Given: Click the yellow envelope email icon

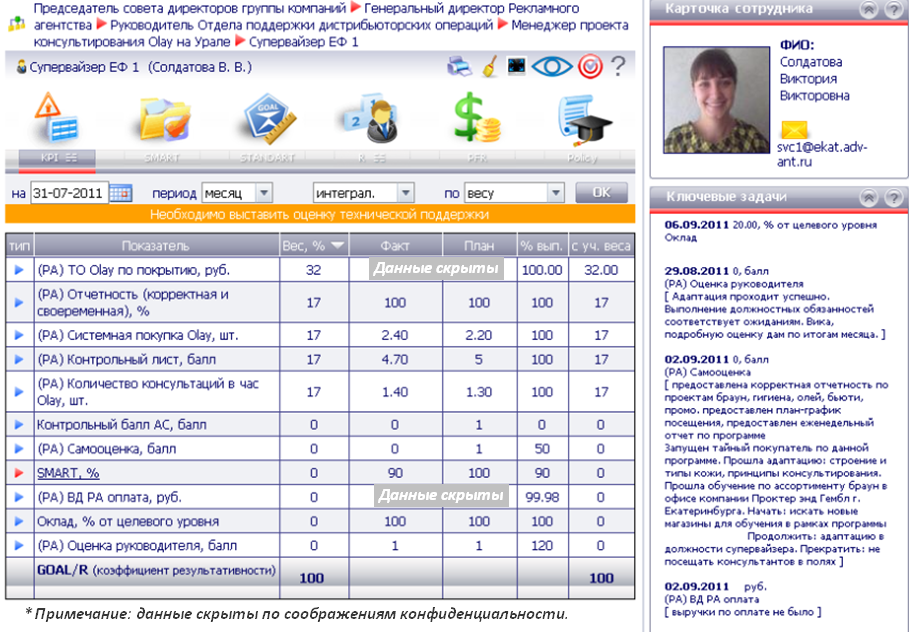Looking at the screenshot, I should (x=794, y=129).
